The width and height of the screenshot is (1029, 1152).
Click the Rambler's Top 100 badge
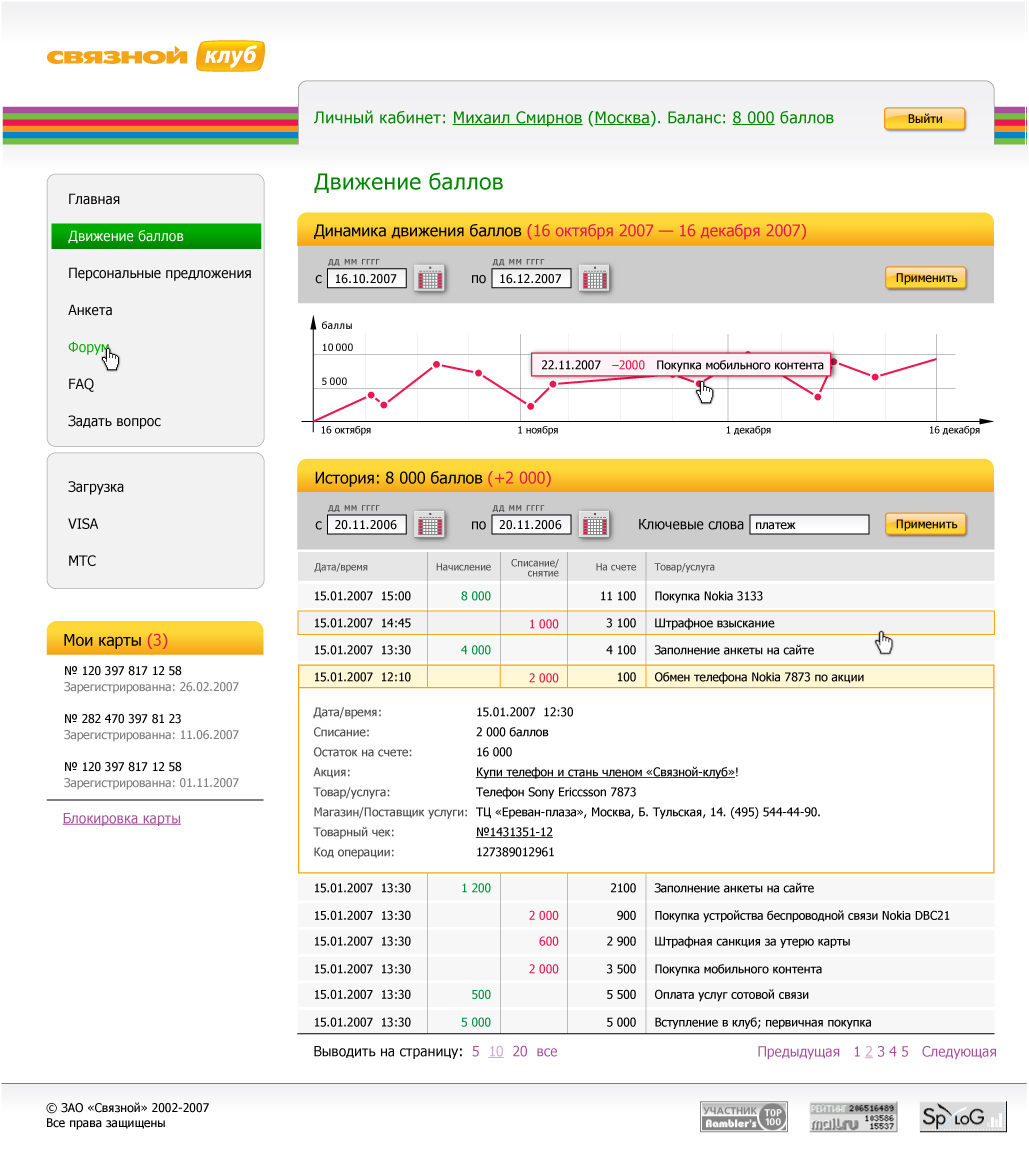(743, 1116)
